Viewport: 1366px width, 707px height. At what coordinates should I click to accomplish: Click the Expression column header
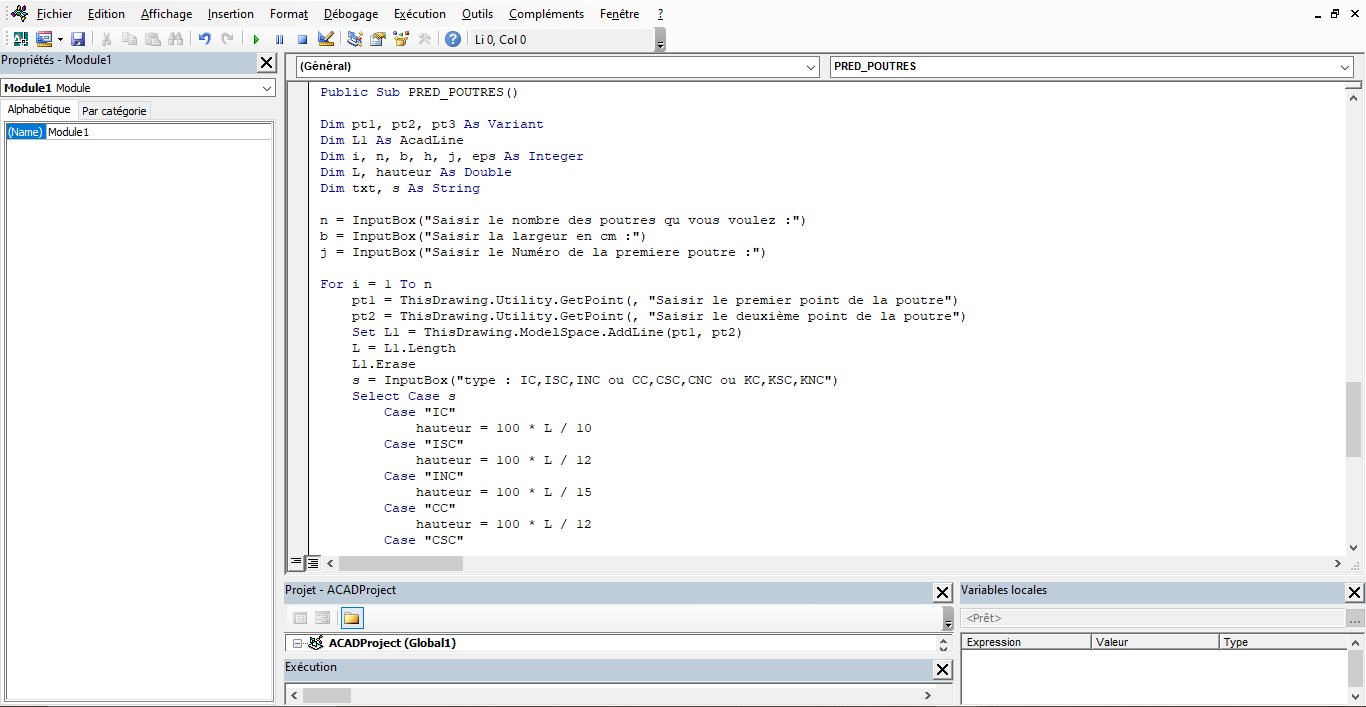point(1026,642)
